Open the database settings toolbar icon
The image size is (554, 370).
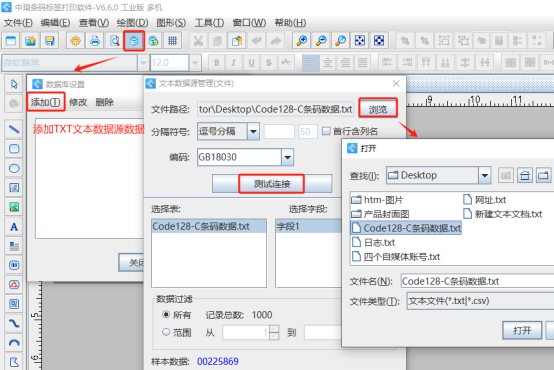(x=134, y=41)
